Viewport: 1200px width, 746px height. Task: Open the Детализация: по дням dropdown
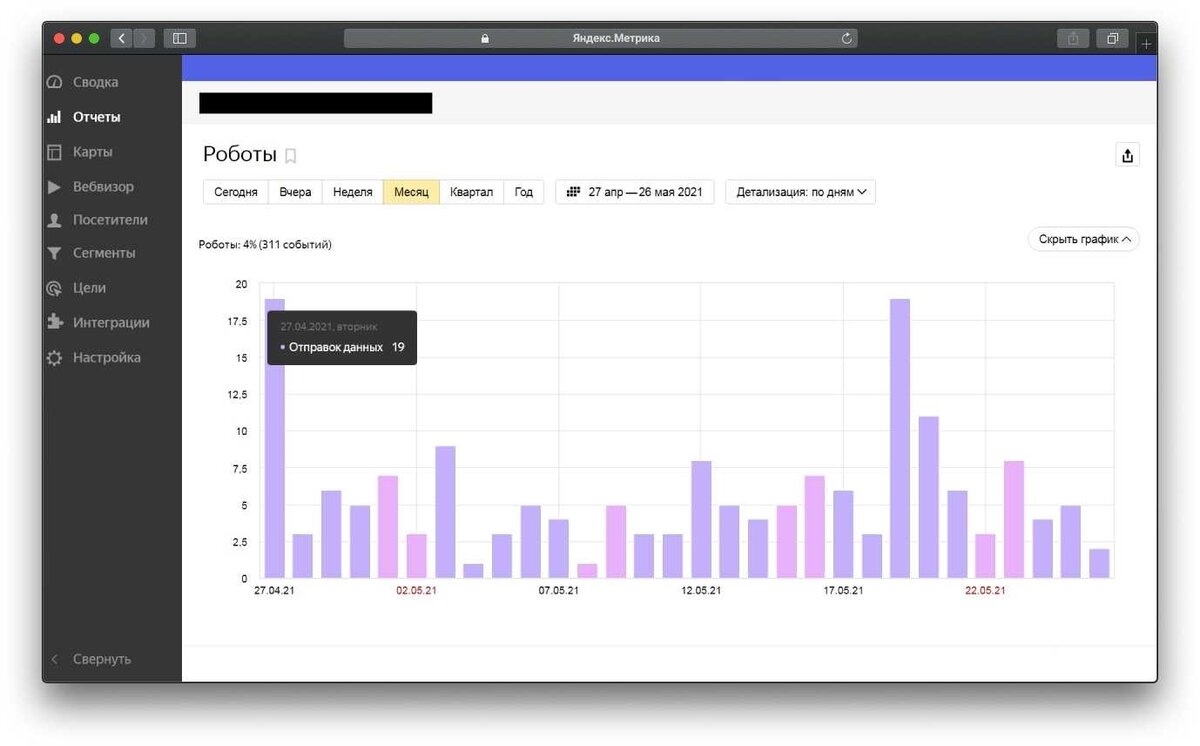pyautogui.click(x=800, y=192)
